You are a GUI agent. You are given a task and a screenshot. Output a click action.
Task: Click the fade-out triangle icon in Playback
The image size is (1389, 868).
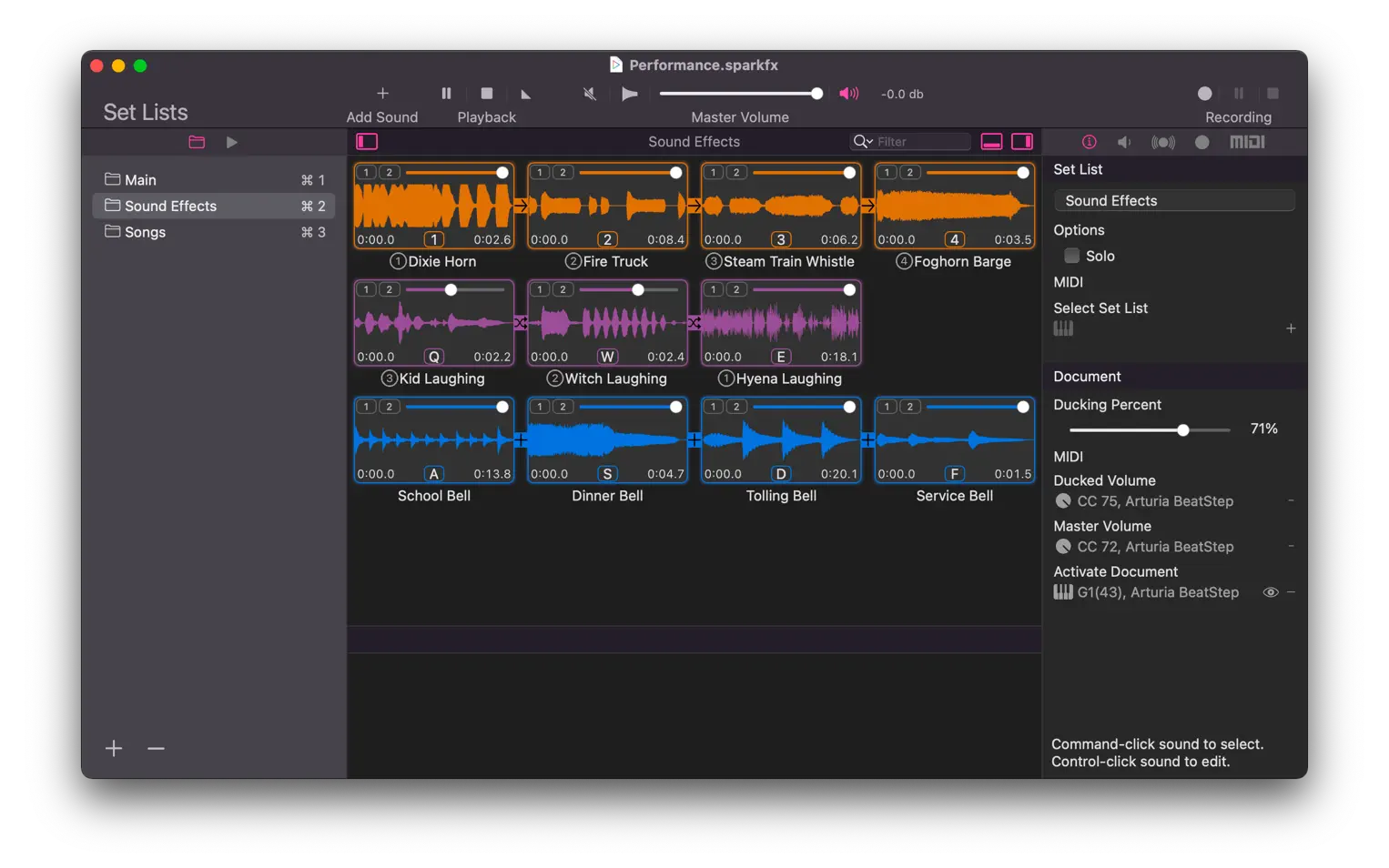[525, 94]
